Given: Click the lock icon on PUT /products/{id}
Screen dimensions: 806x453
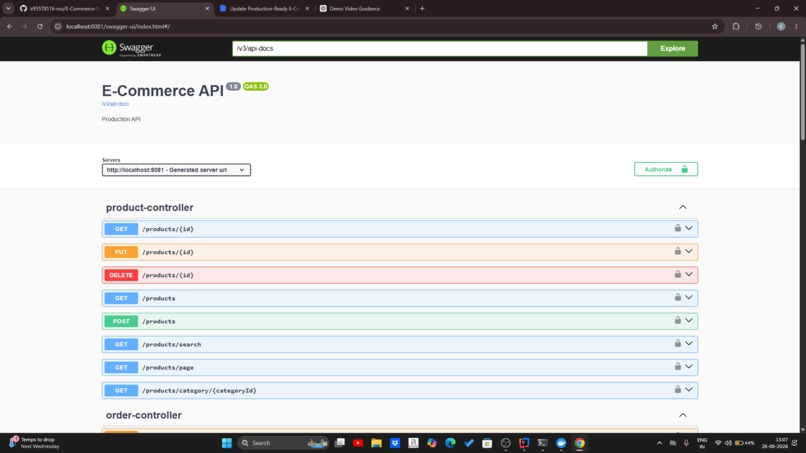Looking at the screenshot, I should tap(677, 251).
